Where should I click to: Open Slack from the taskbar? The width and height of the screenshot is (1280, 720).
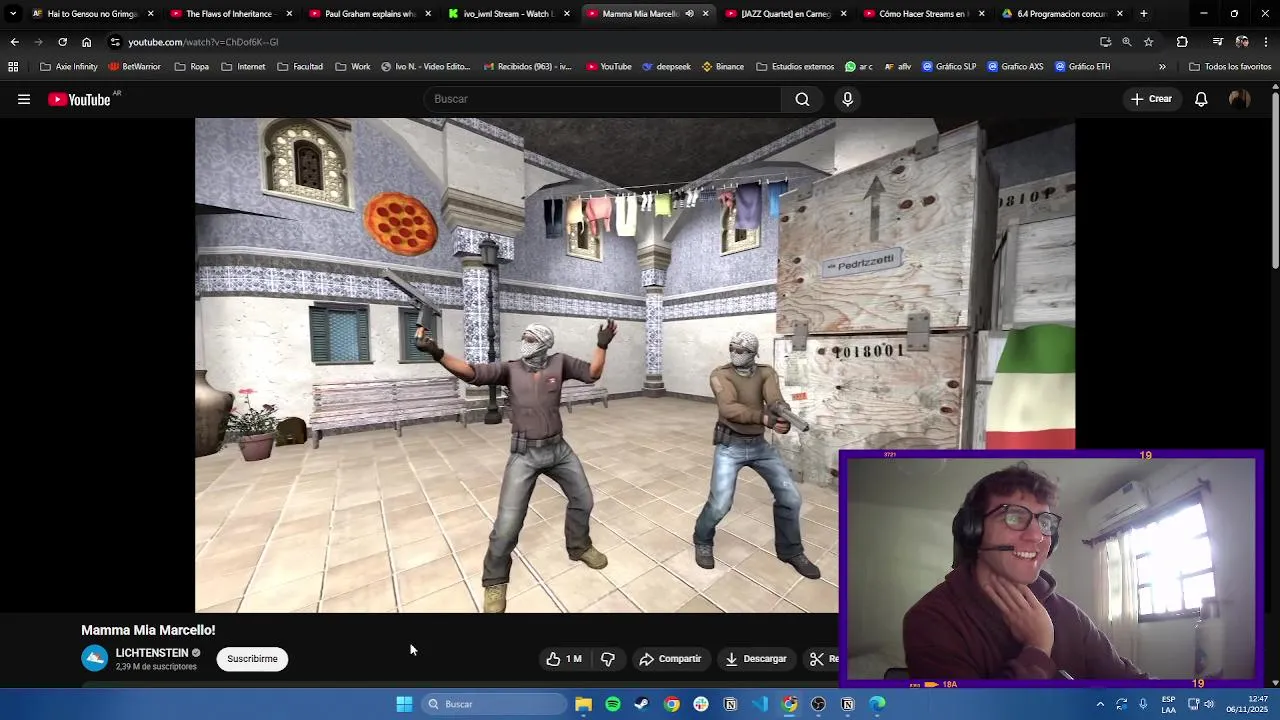click(701, 704)
